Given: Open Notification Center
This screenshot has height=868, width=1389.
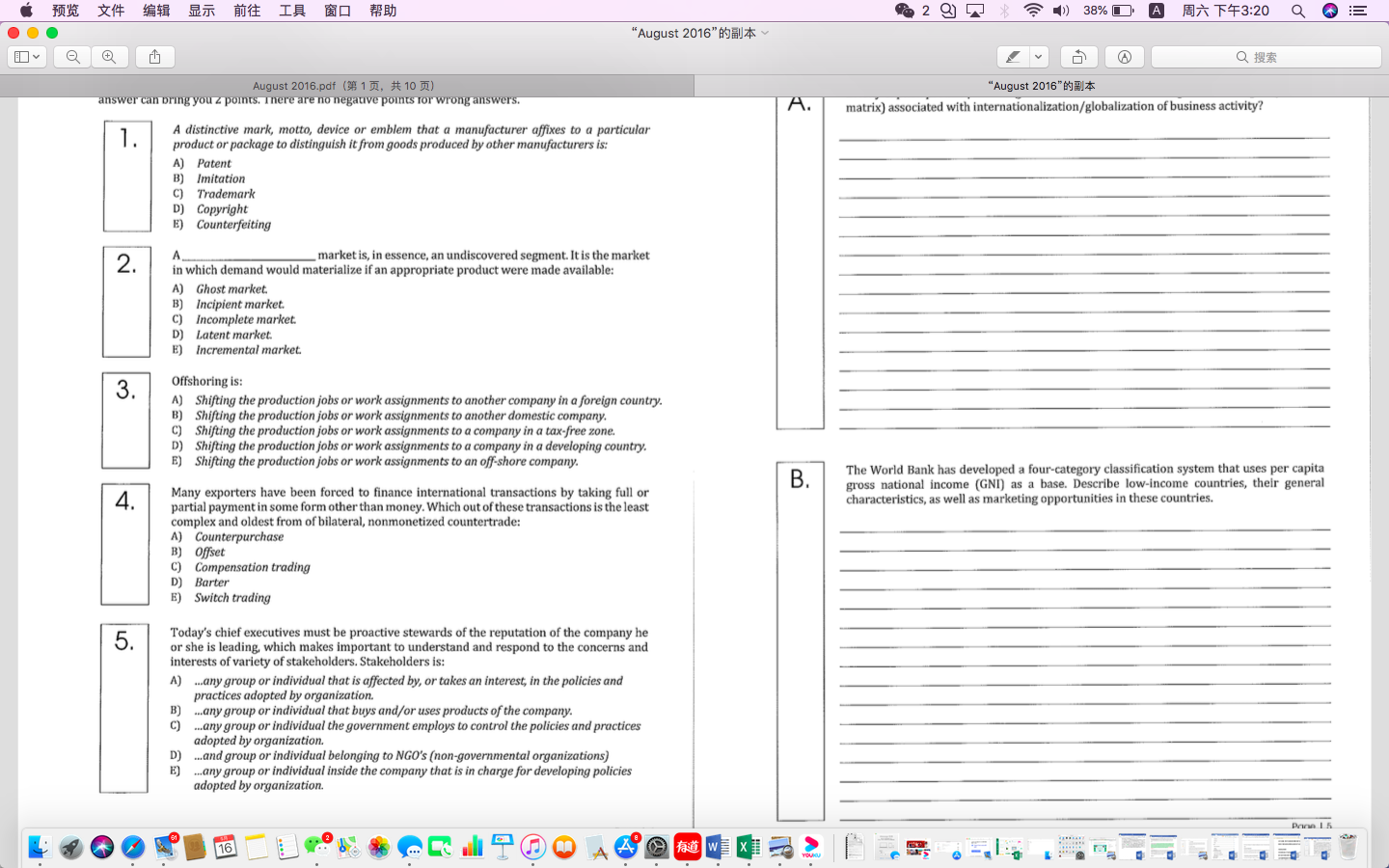Looking at the screenshot, I should click(x=1358, y=11).
